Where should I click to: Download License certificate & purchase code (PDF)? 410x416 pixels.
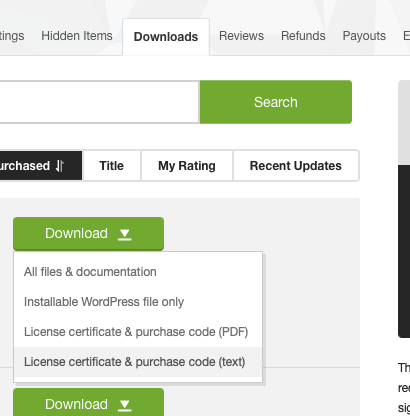pyautogui.click(x=138, y=332)
